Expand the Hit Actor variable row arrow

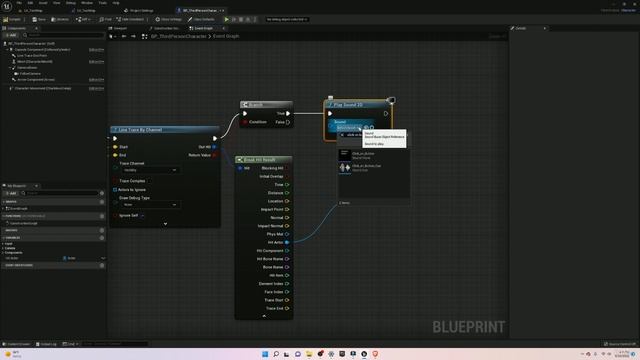(103, 258)
